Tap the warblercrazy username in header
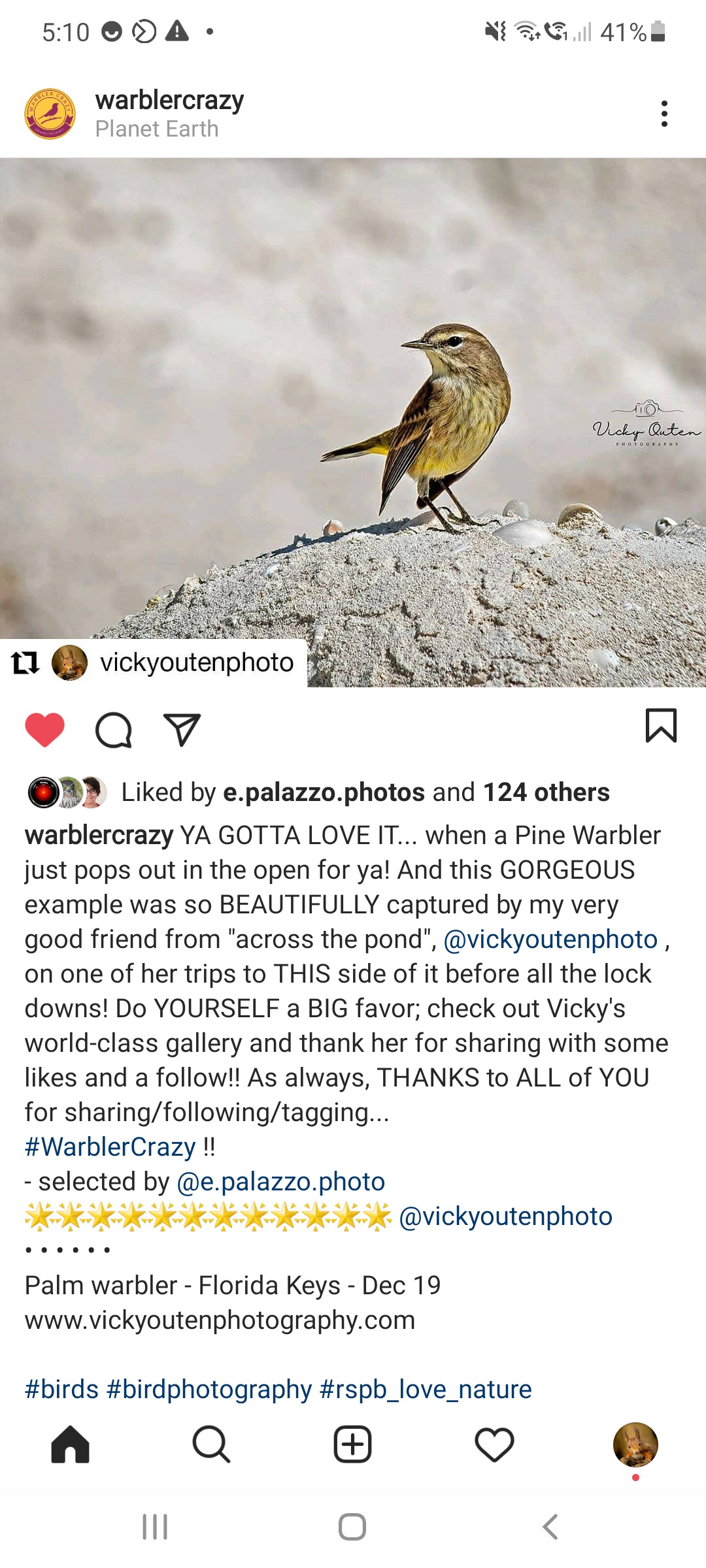Screen dimensions: 706x1568 (169, 100)
